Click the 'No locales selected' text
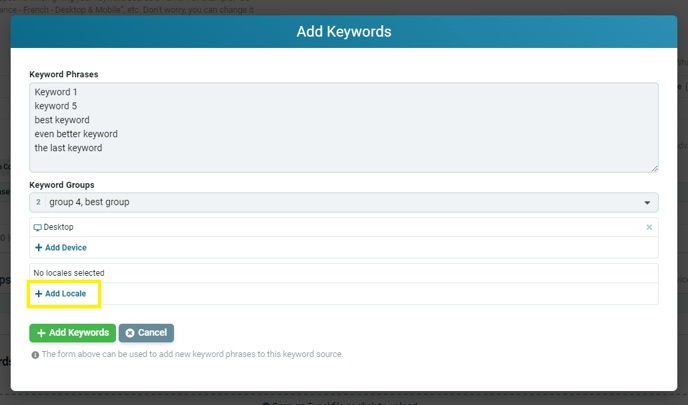Viewport: 688px width, 405px height. point(69,273)
